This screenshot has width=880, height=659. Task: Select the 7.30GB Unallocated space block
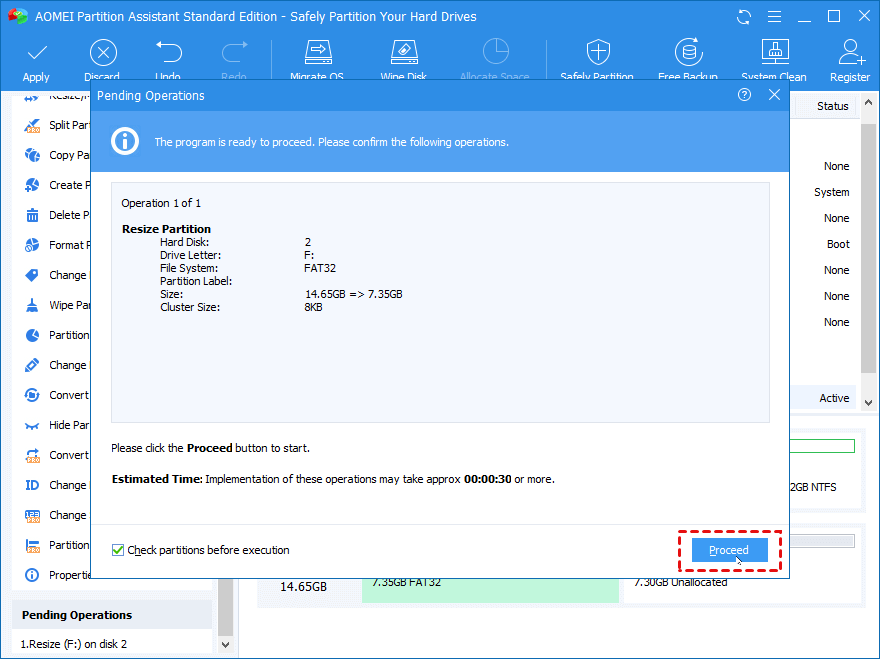[x=740, y=590]
